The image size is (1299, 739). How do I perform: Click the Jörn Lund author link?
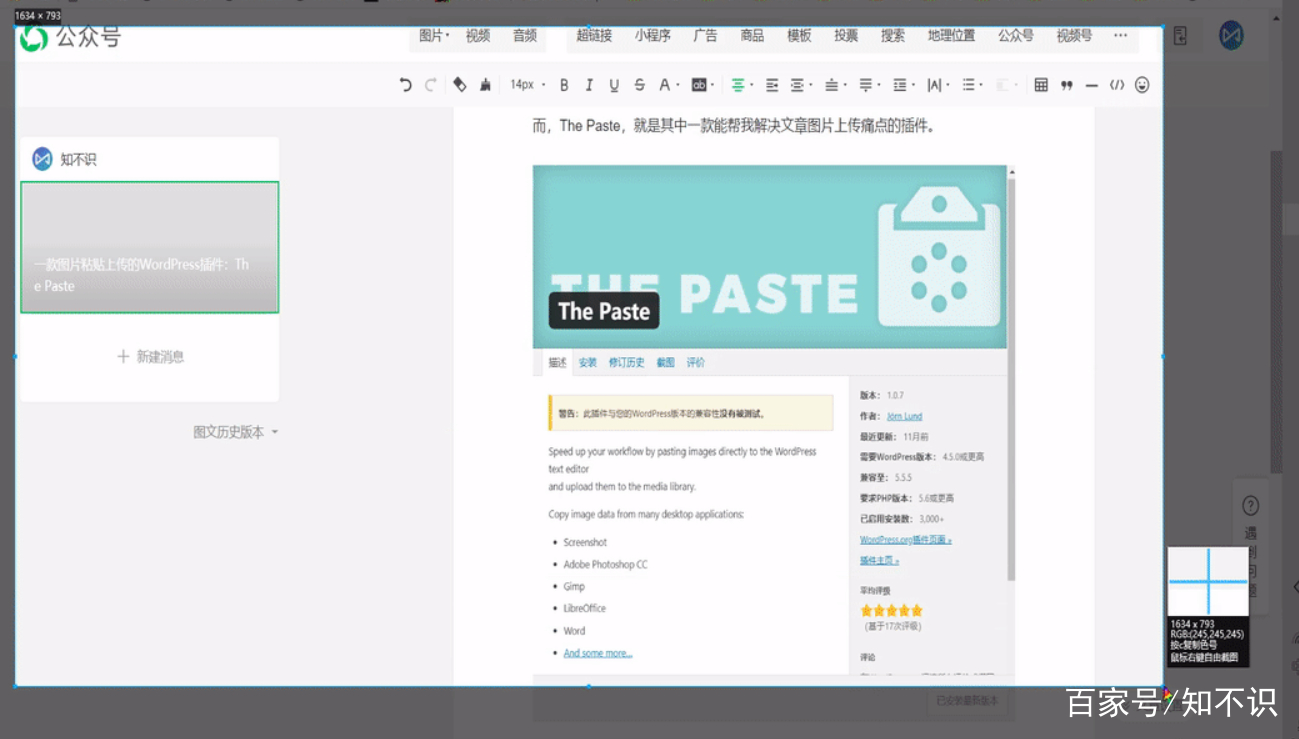click(x=904, y=416)
